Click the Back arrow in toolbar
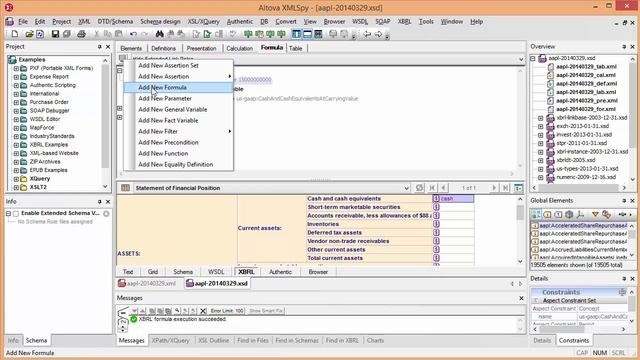This screenshot has width=640, height=360. (x=367, y=34)
